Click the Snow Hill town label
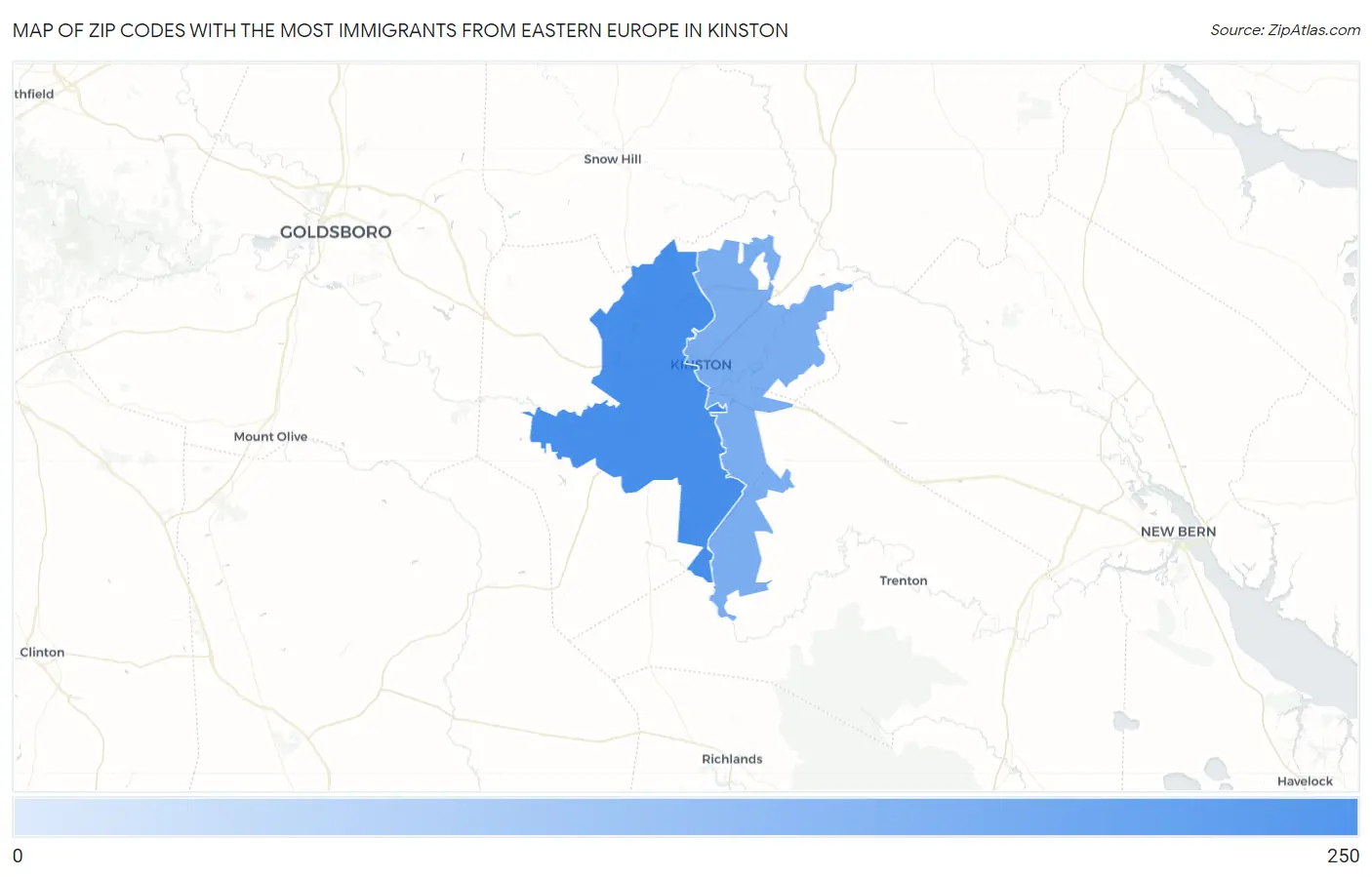This screenshot has height=877, width=1372. click(x=613, y=159)
